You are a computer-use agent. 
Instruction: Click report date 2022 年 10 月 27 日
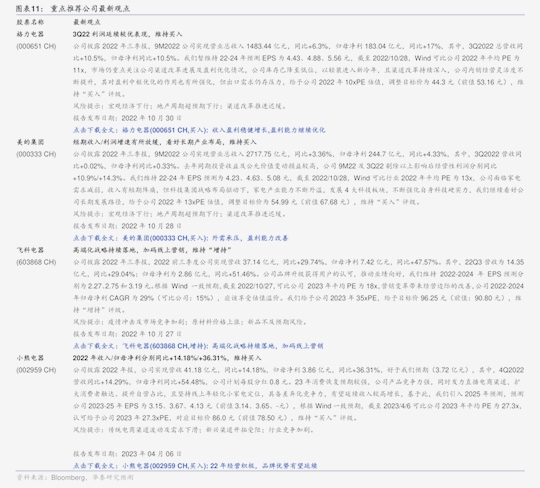point(151,334)
